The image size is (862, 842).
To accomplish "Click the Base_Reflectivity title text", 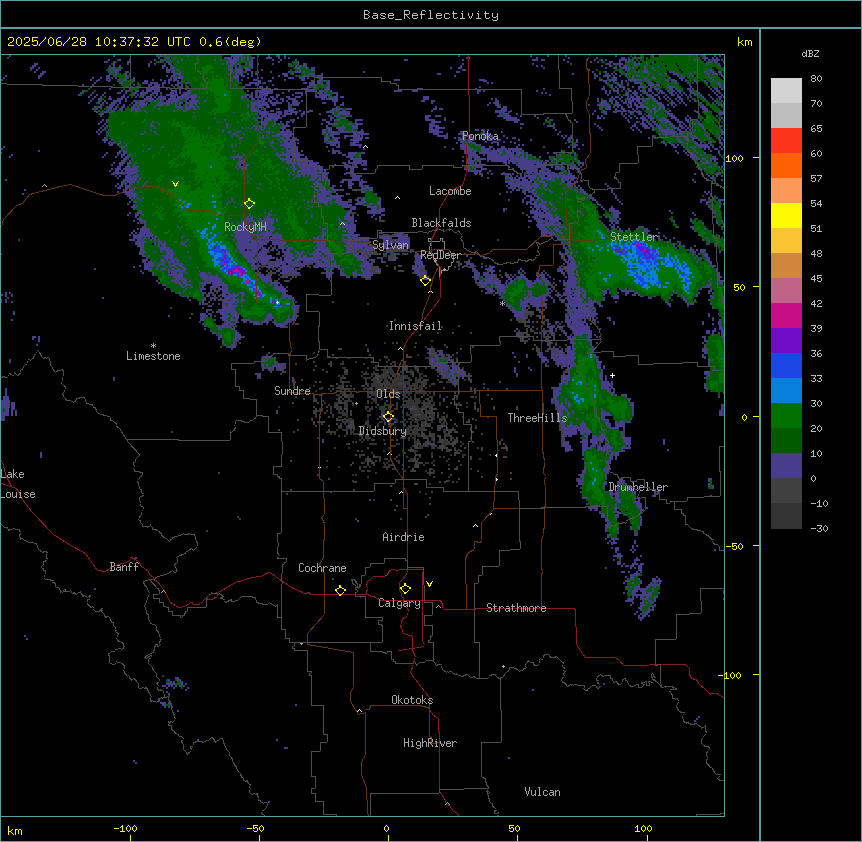I will pos(431,15).
